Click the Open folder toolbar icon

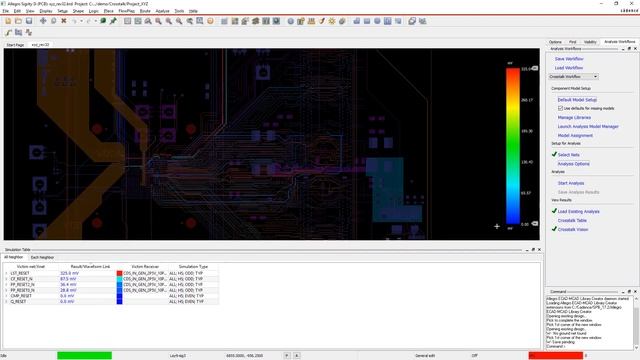[x=18, y=21]
